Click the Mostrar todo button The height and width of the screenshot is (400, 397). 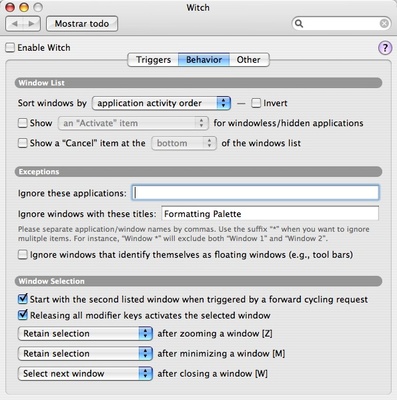(x=82, y=24)
